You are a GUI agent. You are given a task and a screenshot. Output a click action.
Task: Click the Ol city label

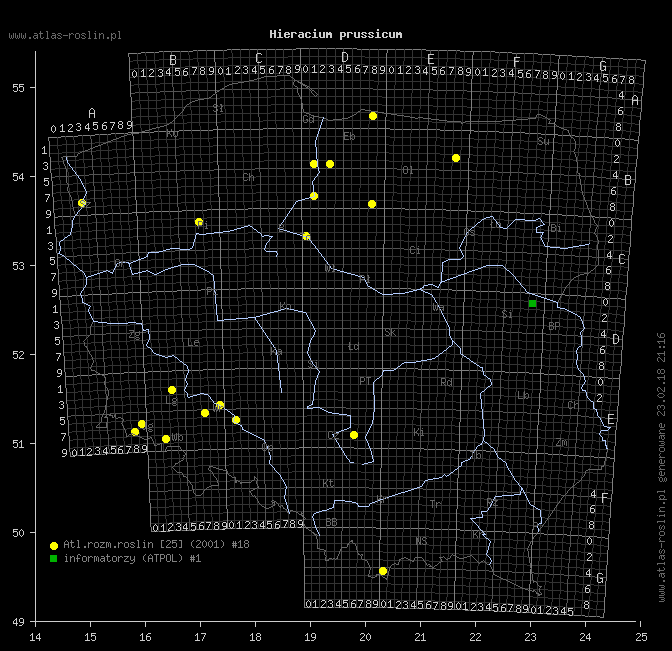pos(408,170)
